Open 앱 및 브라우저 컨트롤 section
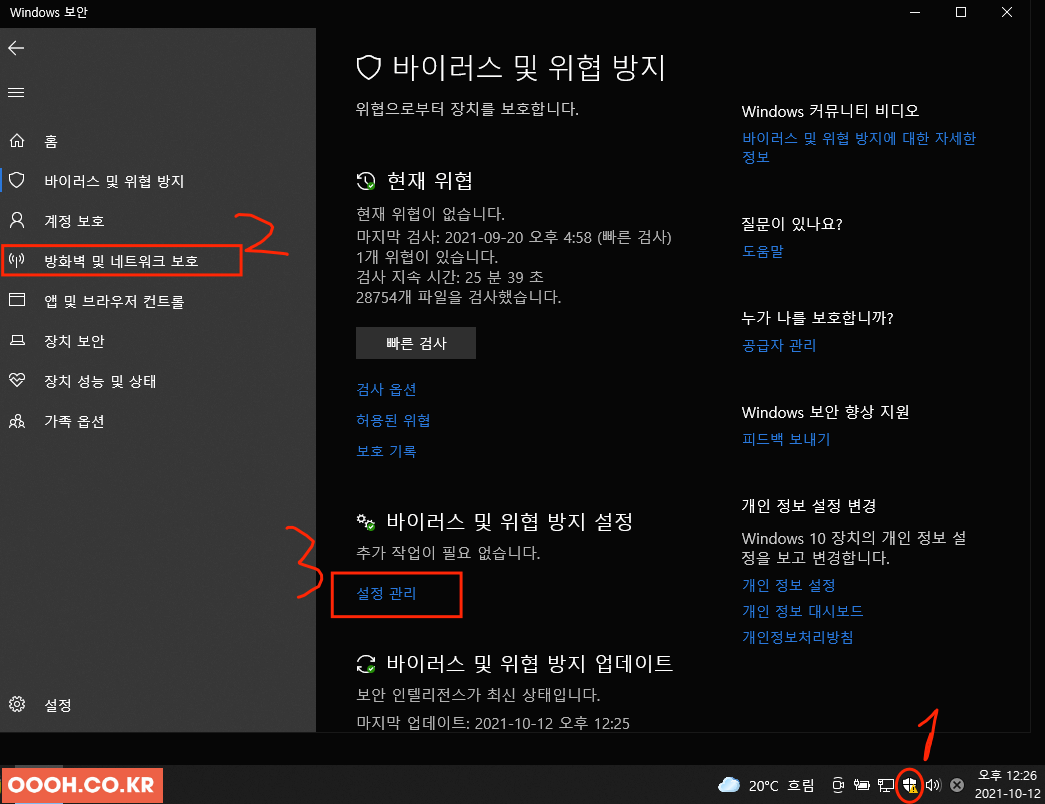The height and width of the screenshot is (804, 1045). (114, 301)
